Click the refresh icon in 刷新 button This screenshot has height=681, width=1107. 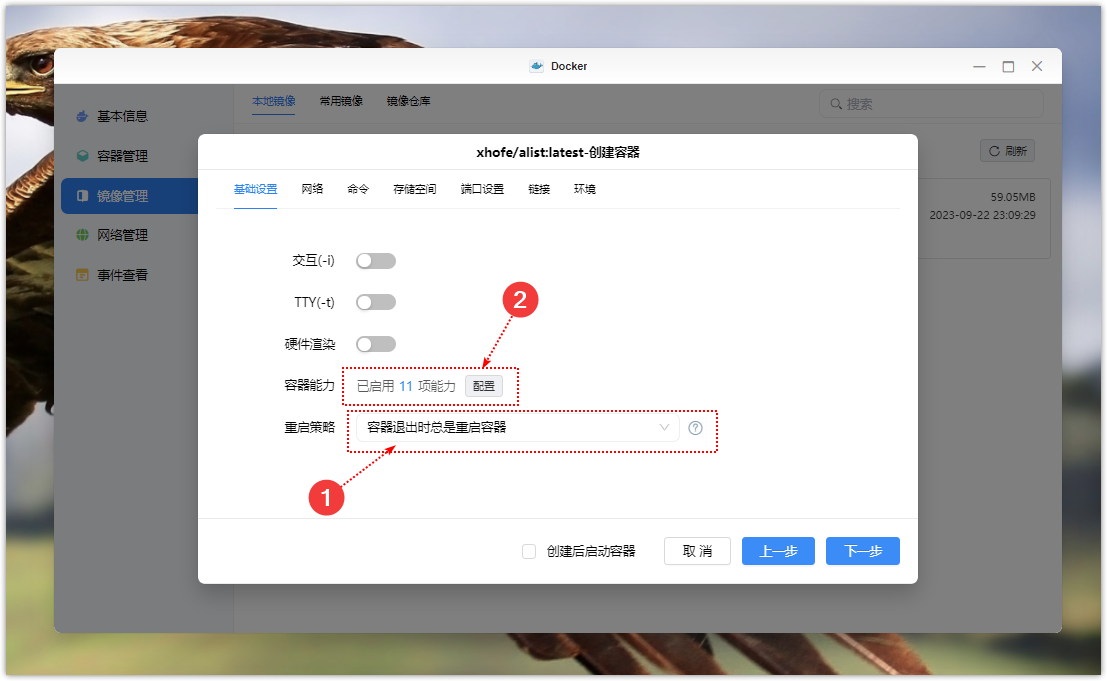pos(994,151)
